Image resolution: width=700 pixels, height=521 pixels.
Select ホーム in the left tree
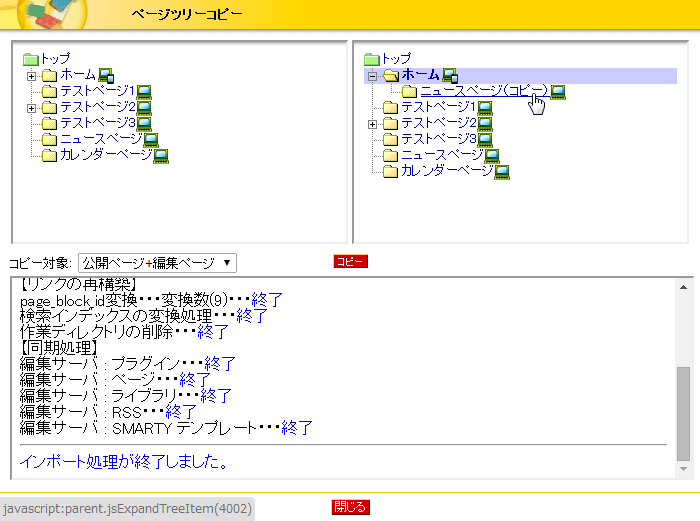[x=78, y=75]
